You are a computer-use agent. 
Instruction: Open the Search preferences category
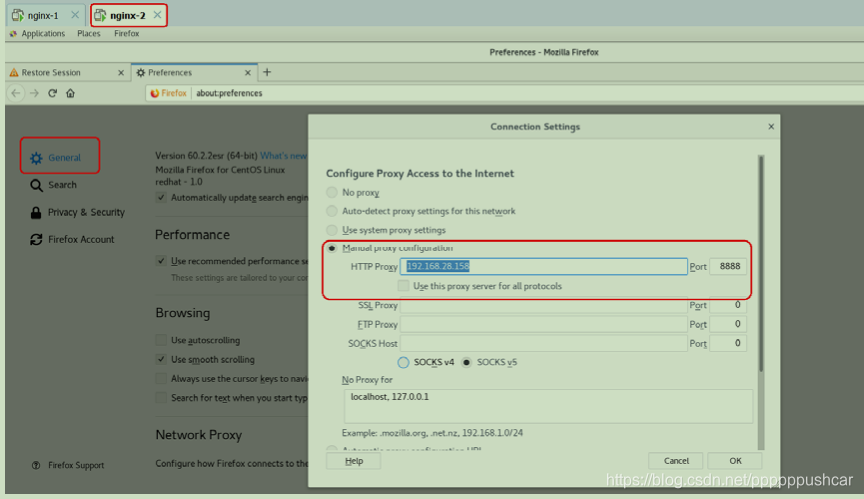tap(53, 185)
